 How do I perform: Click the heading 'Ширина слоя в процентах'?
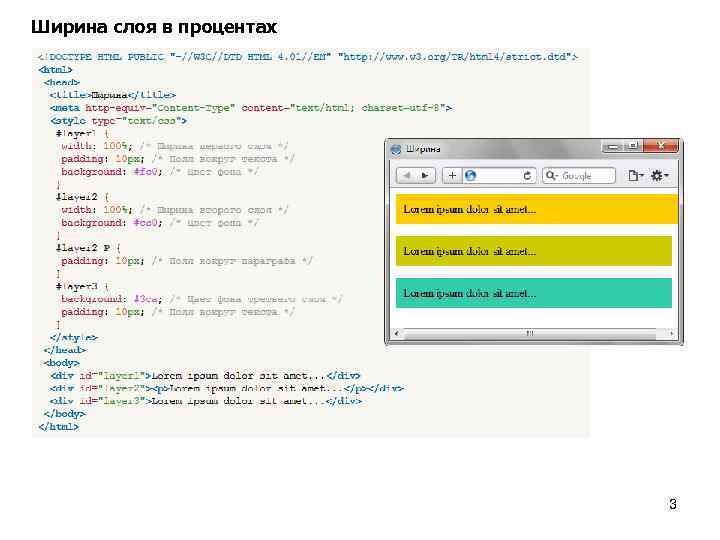pyautogui.click(x=154, y=27)
